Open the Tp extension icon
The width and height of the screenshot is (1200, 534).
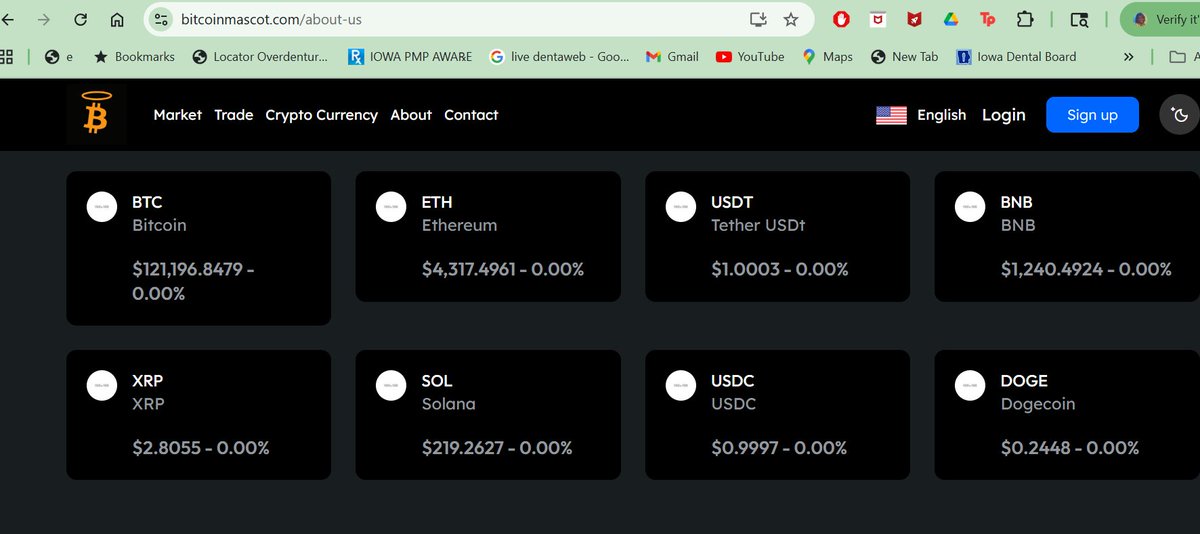tap(987, 19)
